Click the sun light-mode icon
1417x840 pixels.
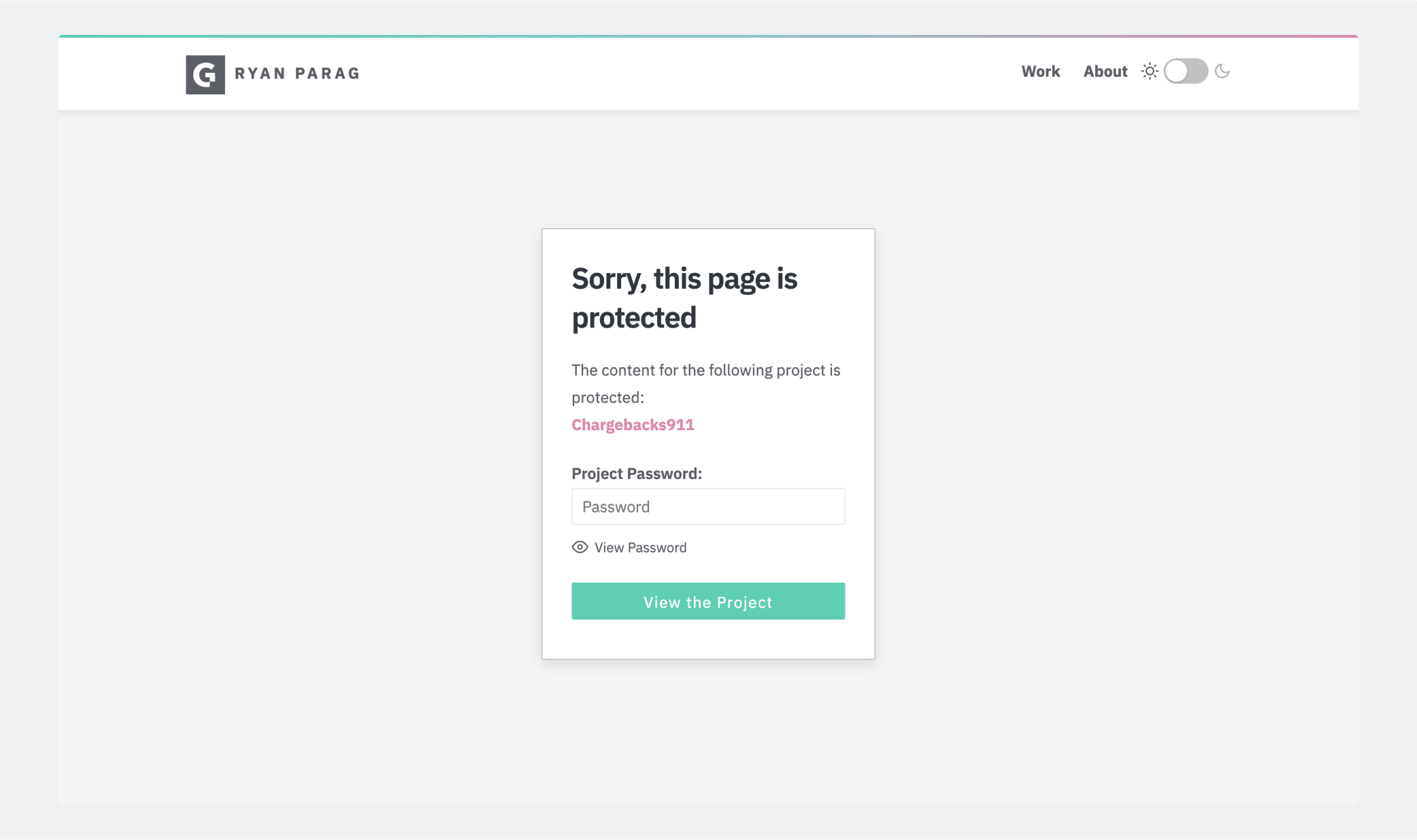1149,72
